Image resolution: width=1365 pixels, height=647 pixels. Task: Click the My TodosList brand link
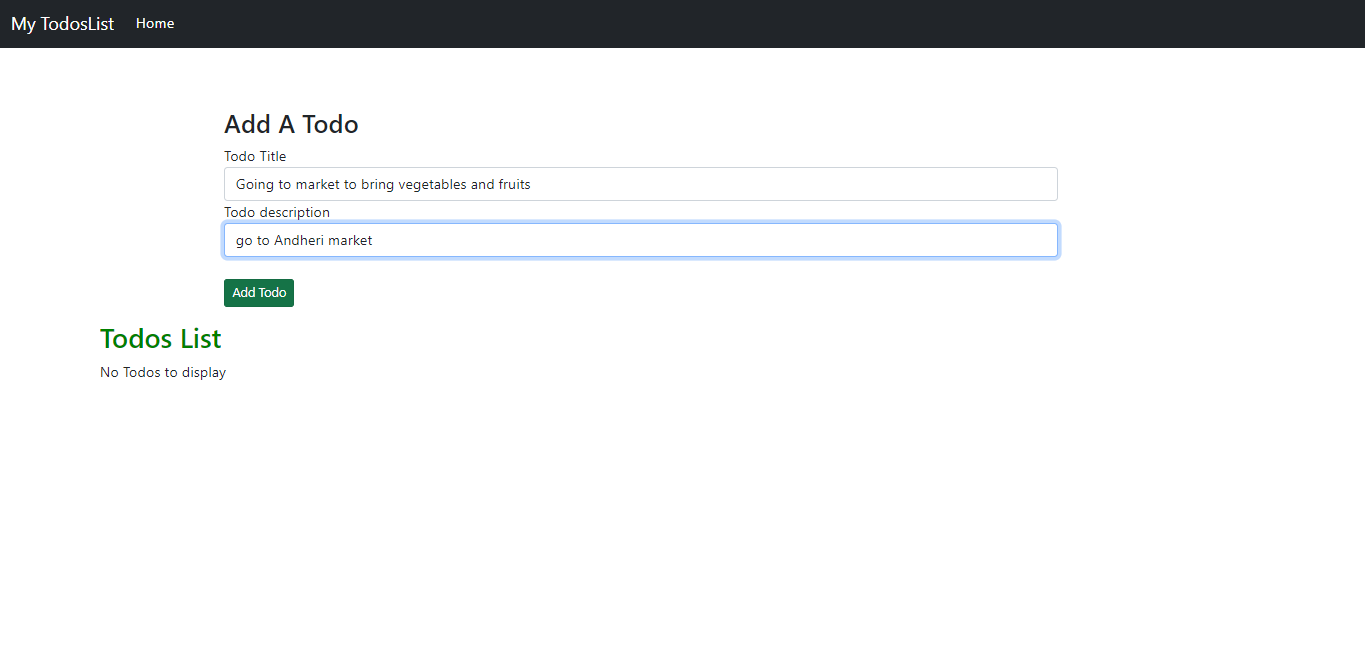coord(63,24)
